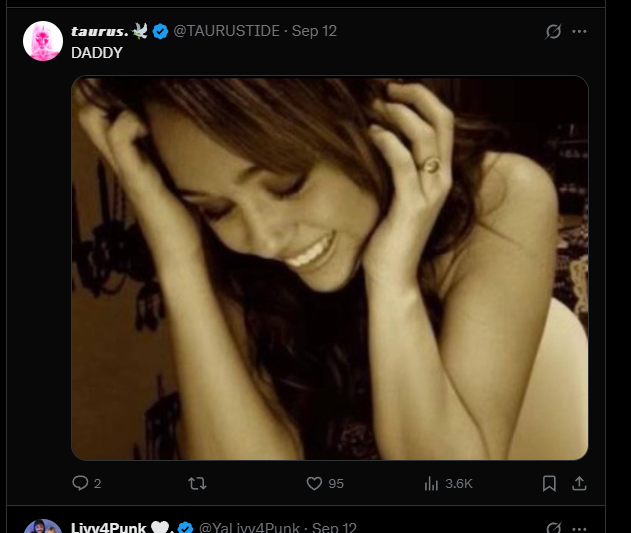Image resolution: width=631 pixels, height=533 pixels.
Task: Reply to the taurus tweet
Action: [x=81, y=483]
